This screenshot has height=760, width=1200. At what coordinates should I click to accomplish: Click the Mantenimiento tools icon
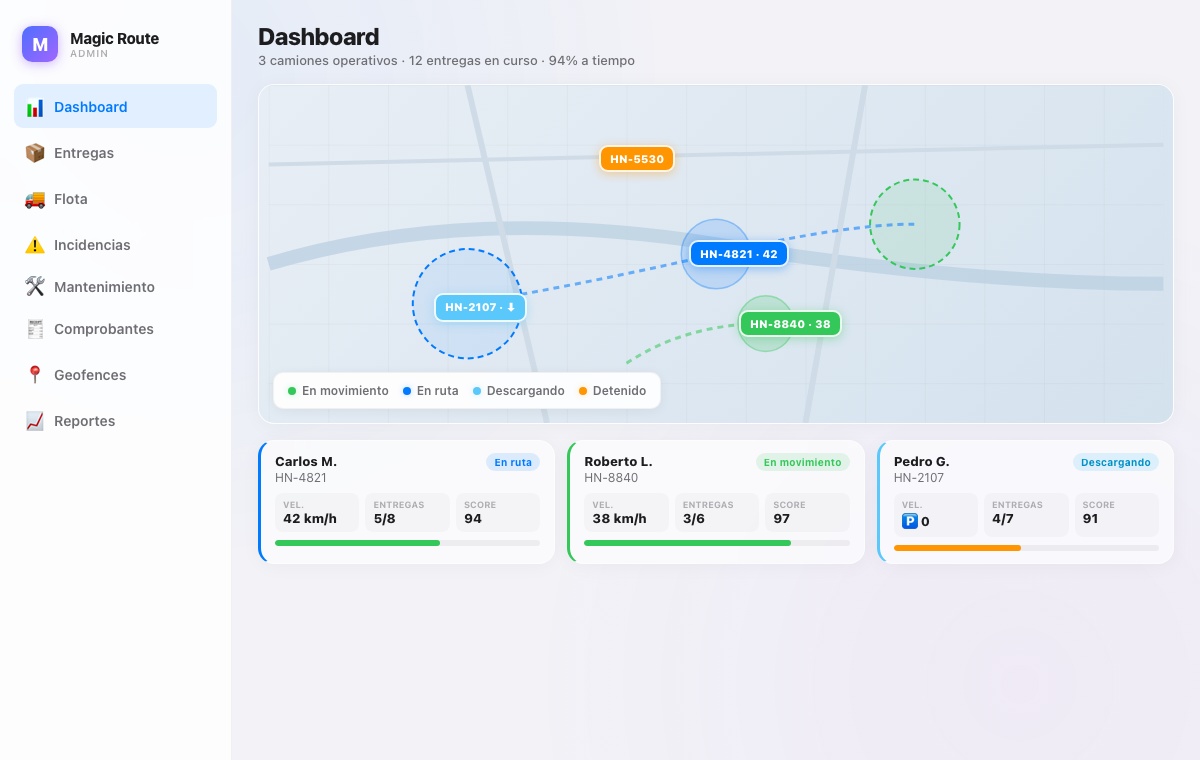coord(35,287)
